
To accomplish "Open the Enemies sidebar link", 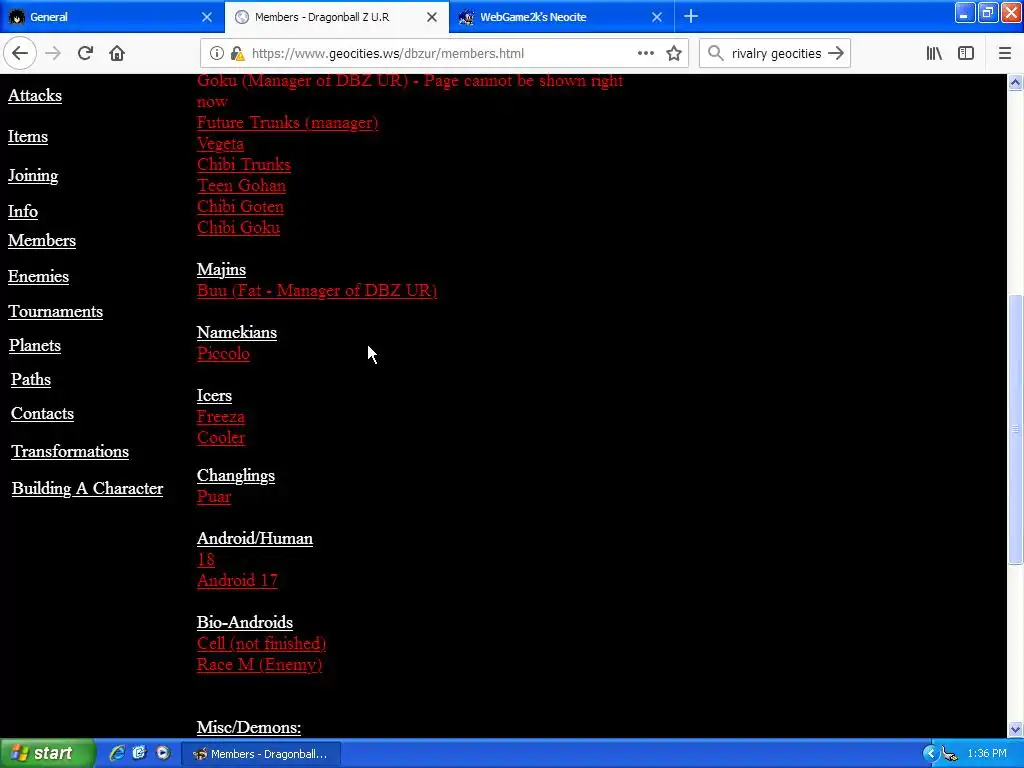I will [38, 277].
